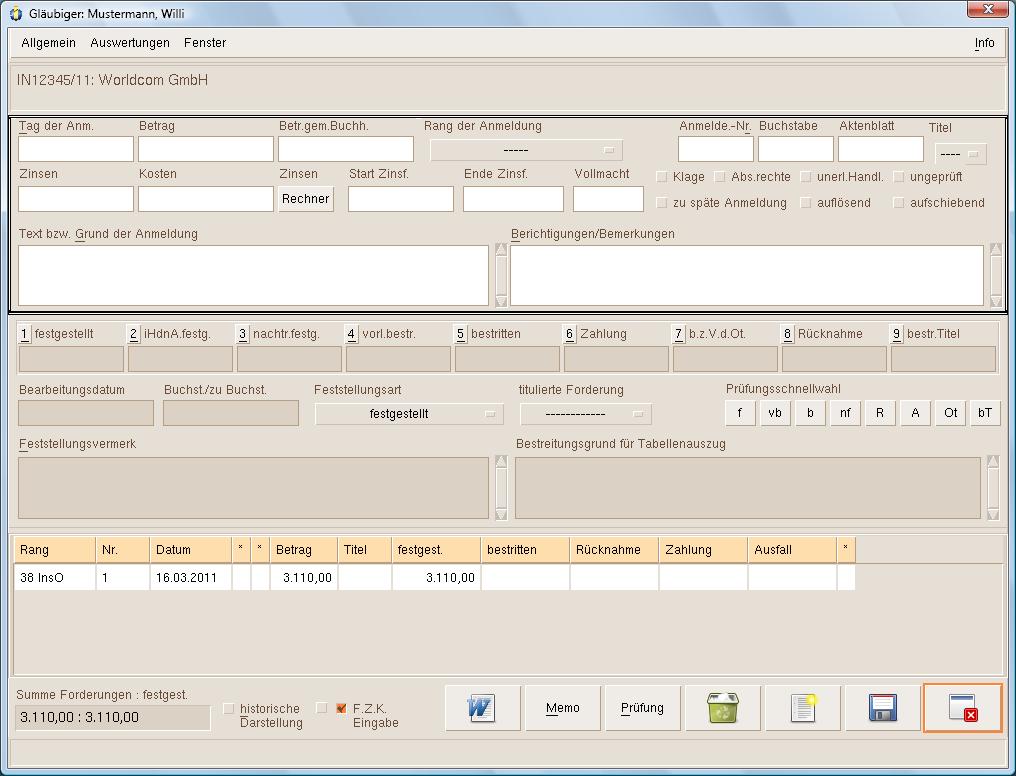Uncheck the ticked F.Z.K. Eingabe checkbox

pos(341,709)
